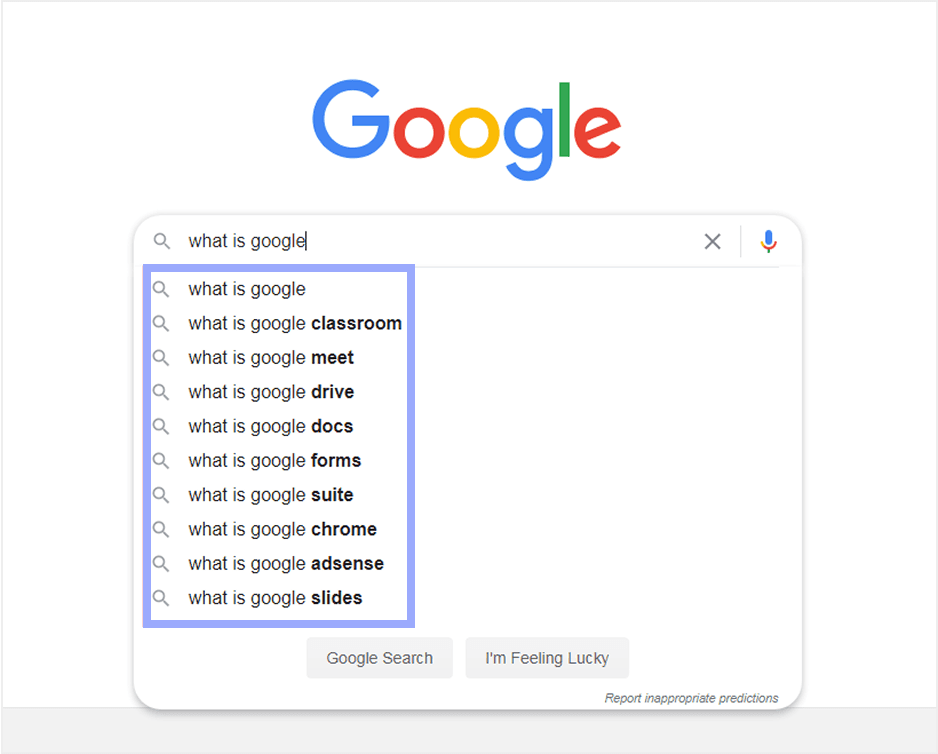938x754 pixels.
Task: Click the search icon beside 'what is google adsense'
Action: pos(161,563)
